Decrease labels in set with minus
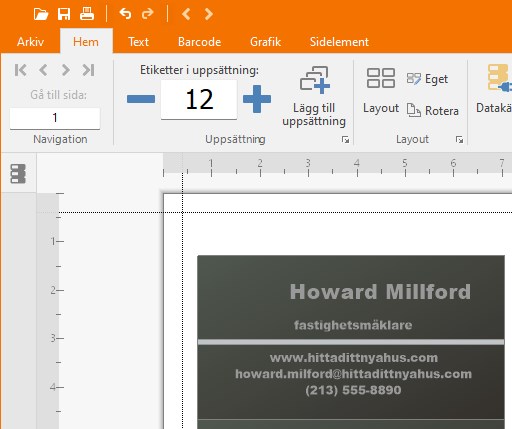This screenshot has width=512, height=429. pos(141,99)
